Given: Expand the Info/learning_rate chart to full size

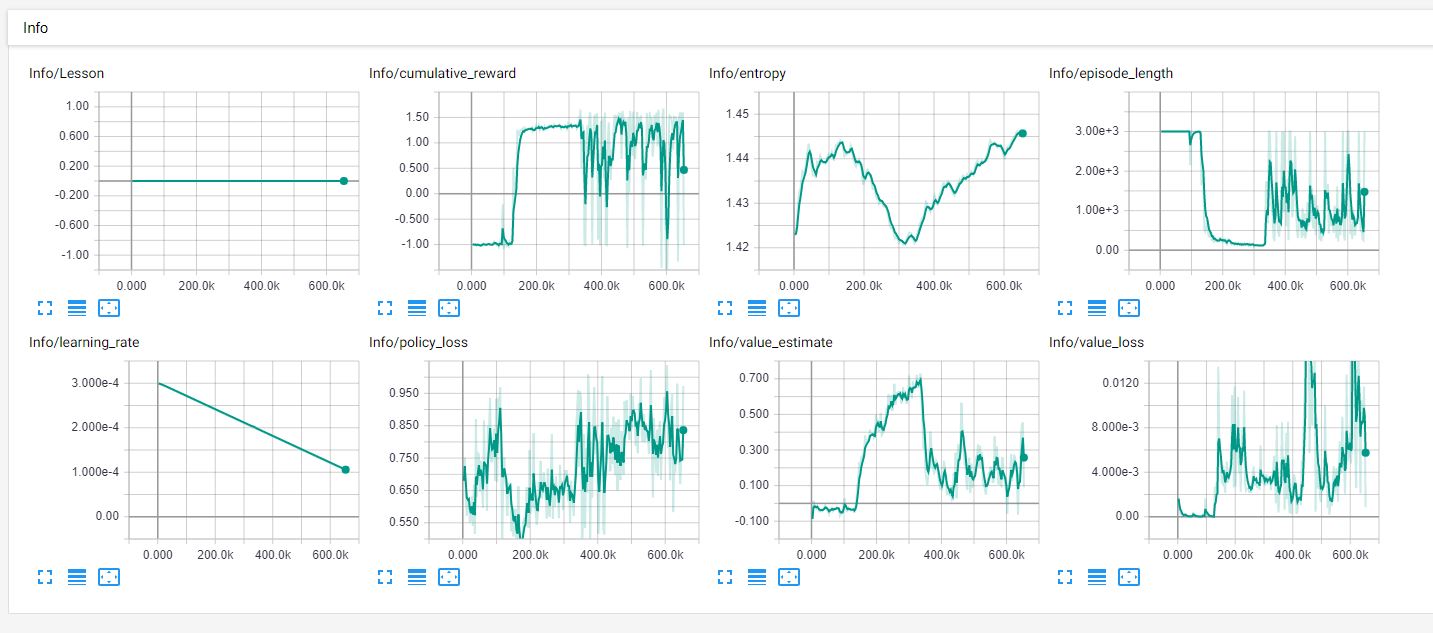Looking at the screenshot, I should coord(44,577).
